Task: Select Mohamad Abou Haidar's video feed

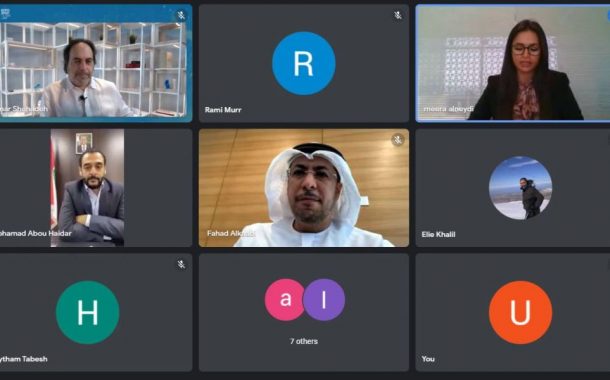Action: [x=88, y=188]
